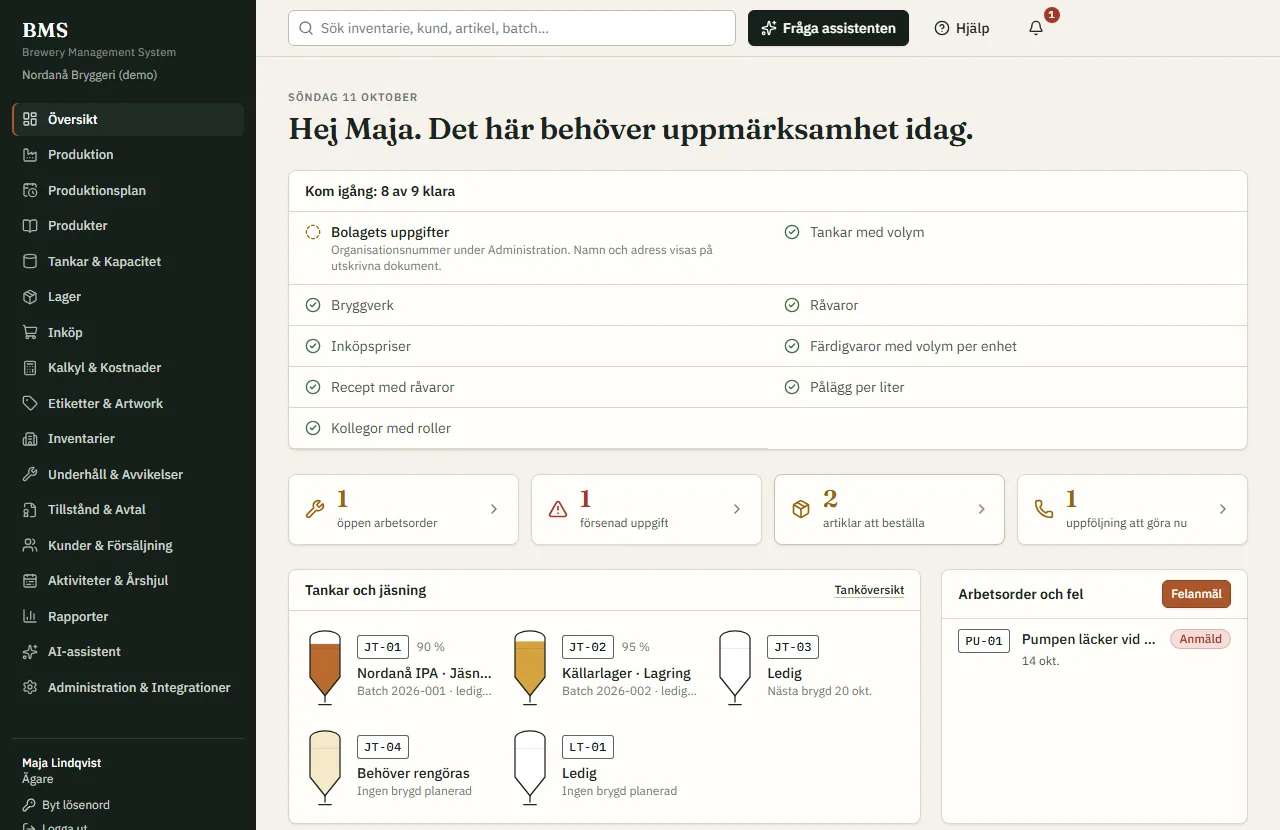Open the incomplete Bolagets uppgifter step
This screenshot has width=1280, height=830.
(x=528, y=248)
